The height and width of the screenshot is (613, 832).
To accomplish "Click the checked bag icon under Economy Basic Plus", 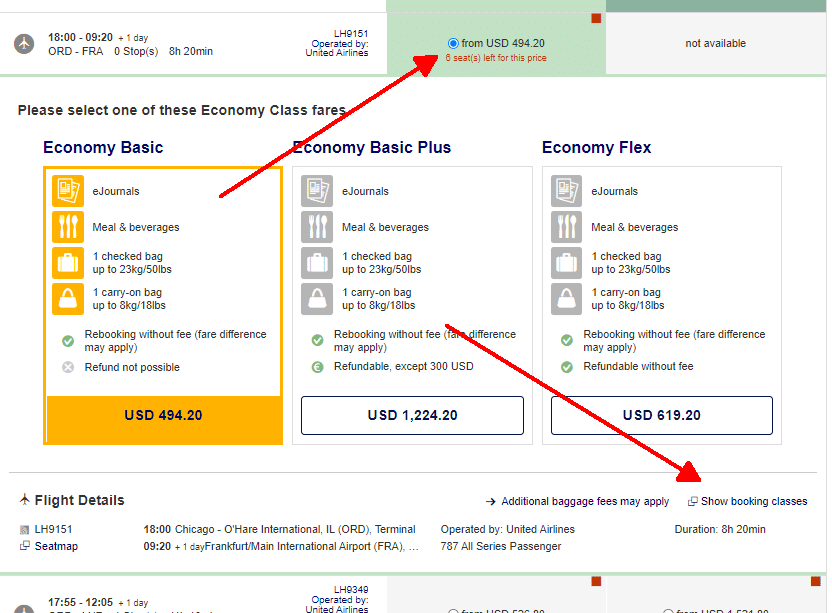I will point(316,262).
